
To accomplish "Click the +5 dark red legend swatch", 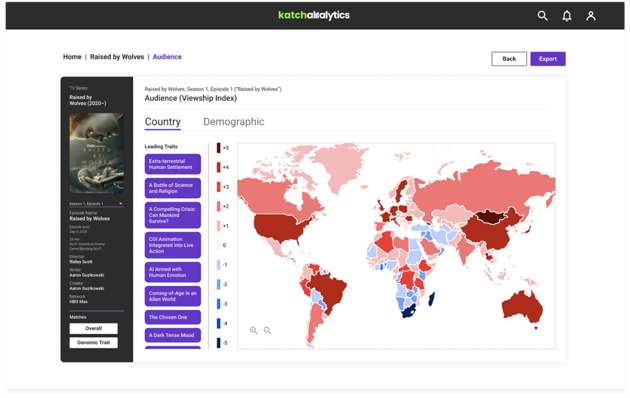I will 219,147.
